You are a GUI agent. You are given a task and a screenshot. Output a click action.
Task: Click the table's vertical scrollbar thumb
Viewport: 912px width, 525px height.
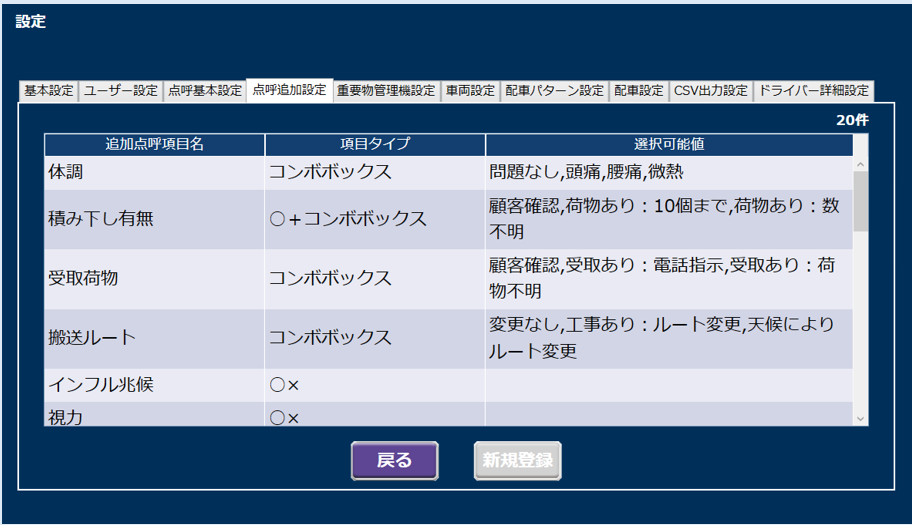click(860, 200)
